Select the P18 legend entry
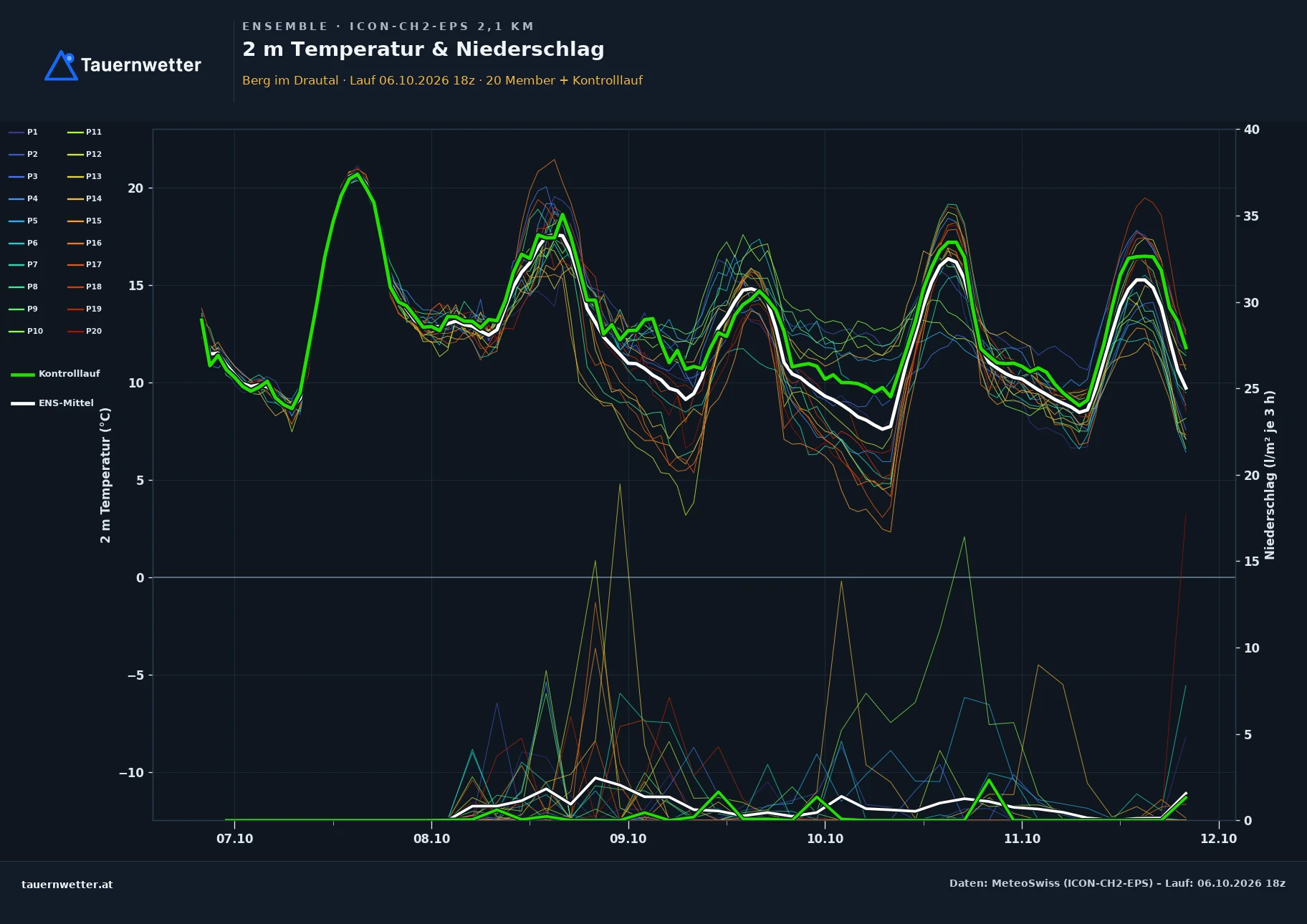 pos(85,287)
